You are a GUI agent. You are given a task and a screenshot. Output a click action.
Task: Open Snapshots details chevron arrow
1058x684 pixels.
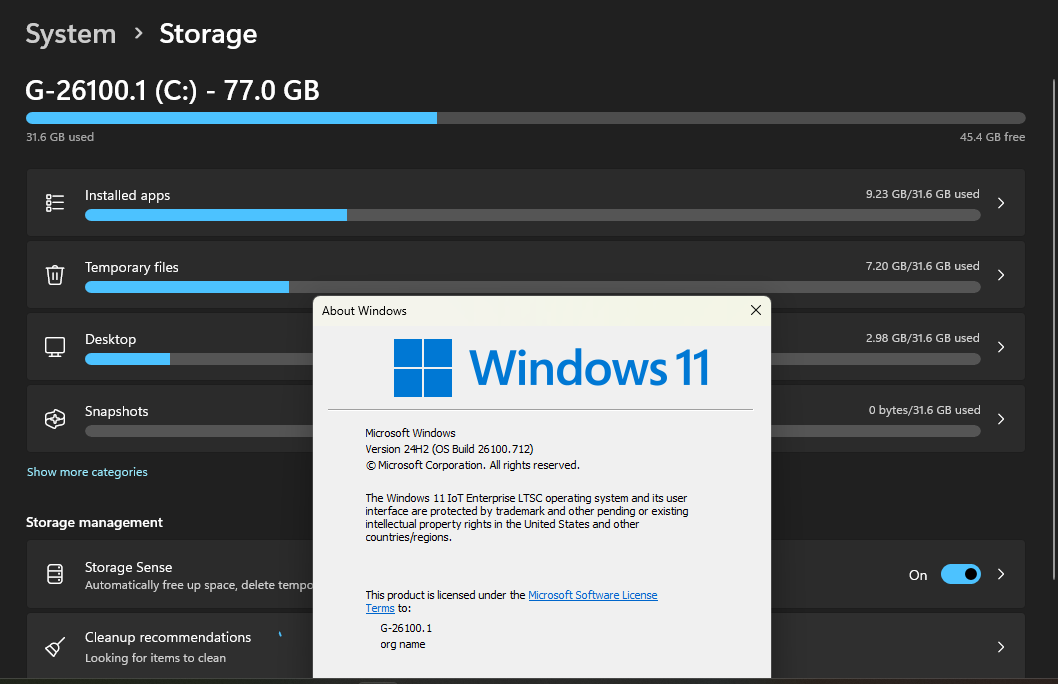tap(1001, 419)
